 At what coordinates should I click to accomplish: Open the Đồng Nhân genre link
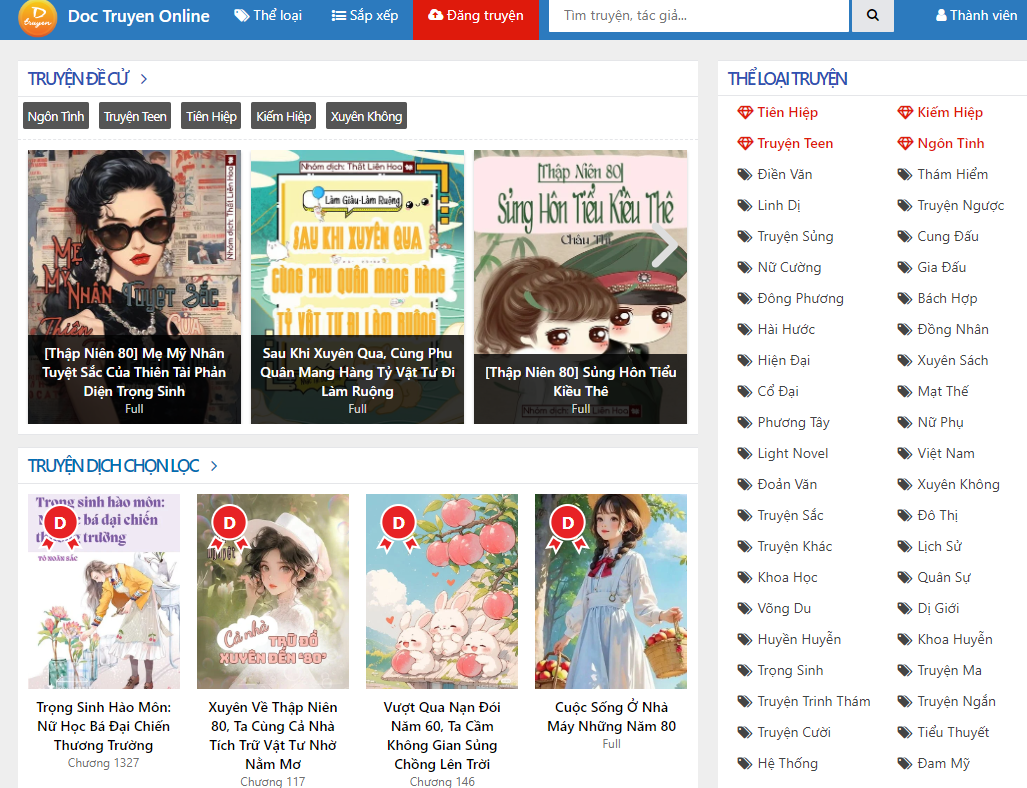[x=953, y=329]
